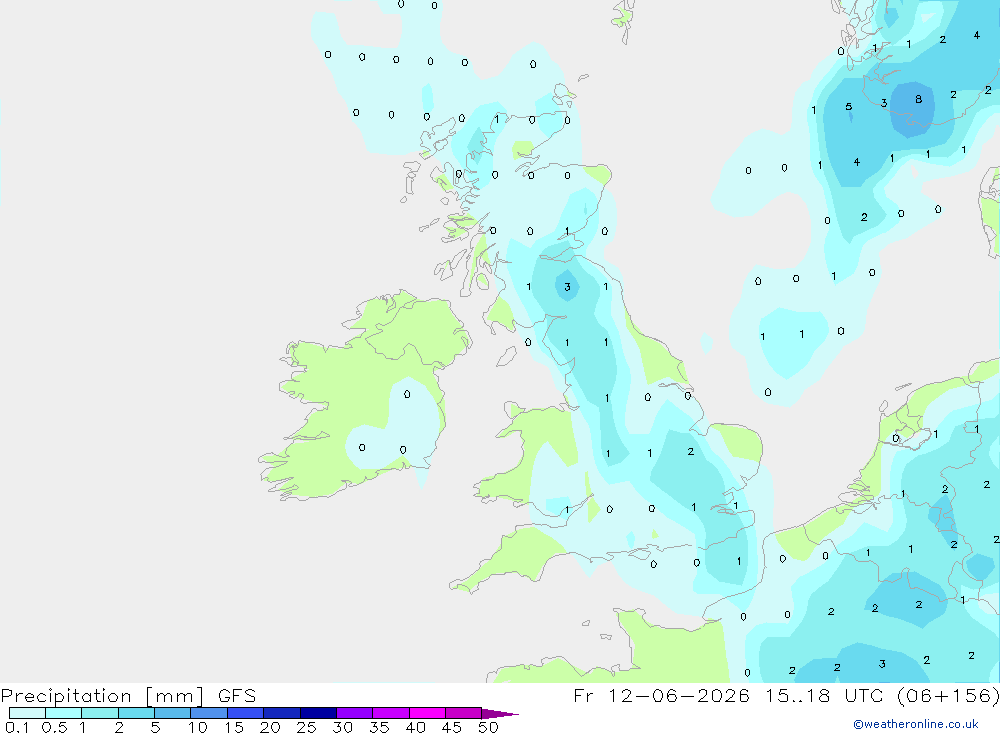
Task: Click the '3' value over southern Scotland
Action: [567, 287]
